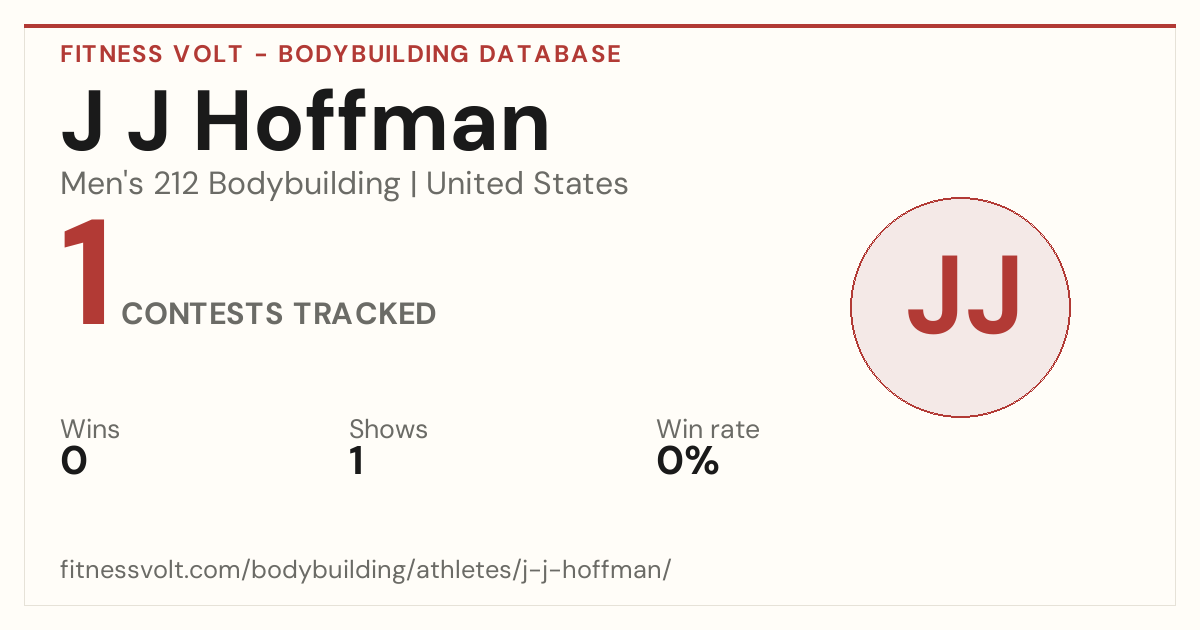1200x630 pixels.
Task: Click the word Hoffman in the title
Action: [372, 122]
